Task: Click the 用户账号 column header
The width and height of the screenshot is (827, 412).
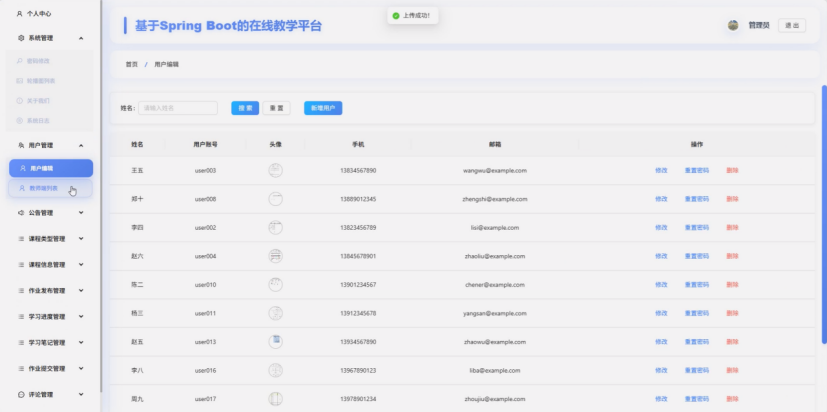Action: point(205,144)
